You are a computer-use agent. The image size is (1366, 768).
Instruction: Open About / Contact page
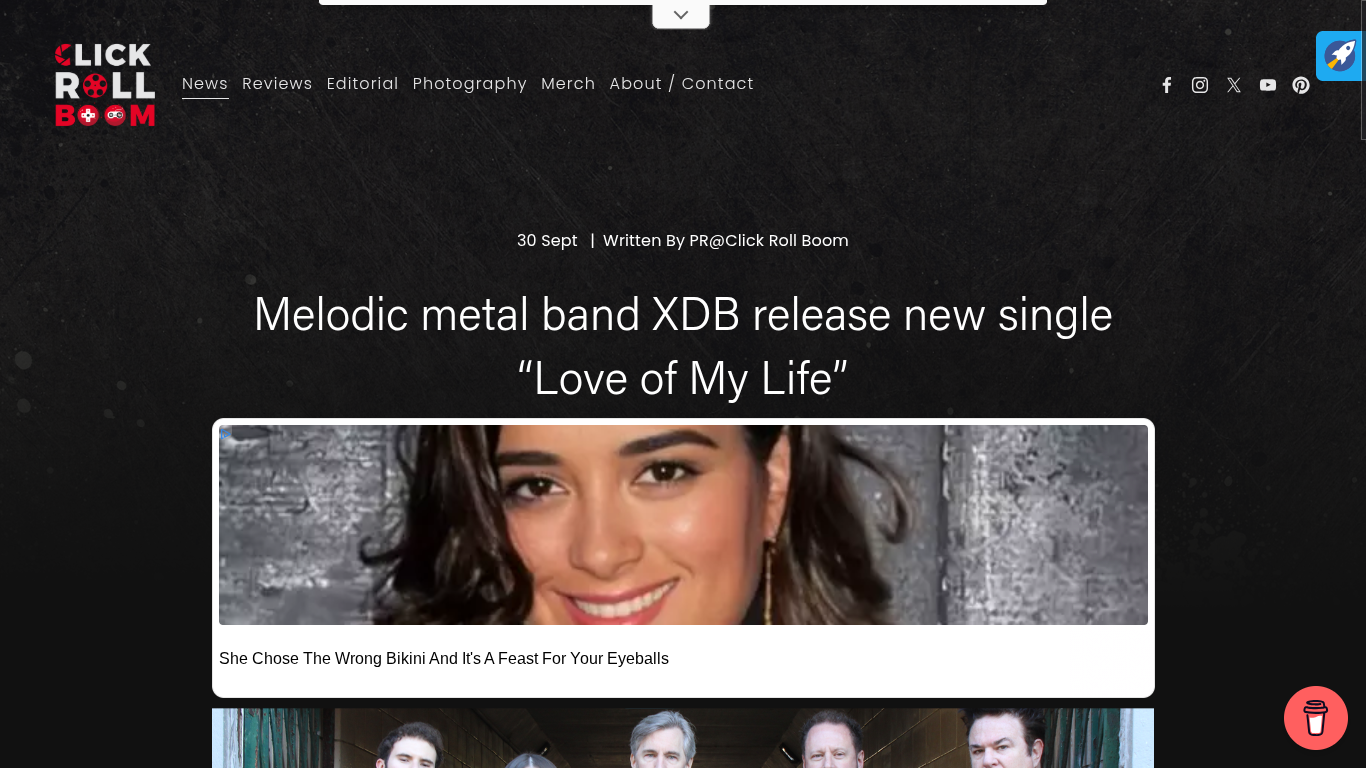click(x=682, y=84)
